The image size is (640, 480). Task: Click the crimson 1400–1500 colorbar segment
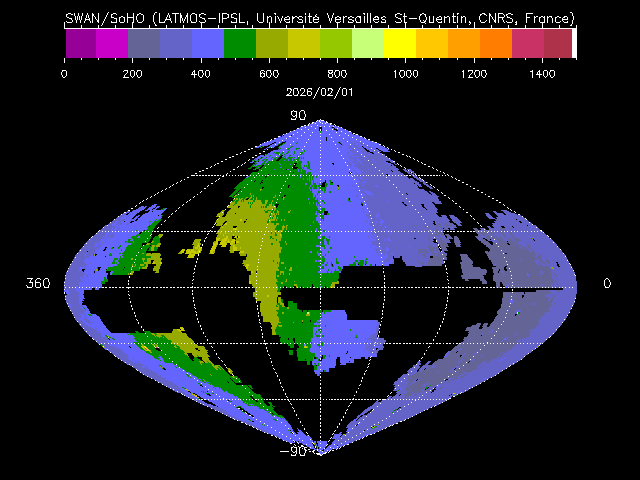[557, 43]
